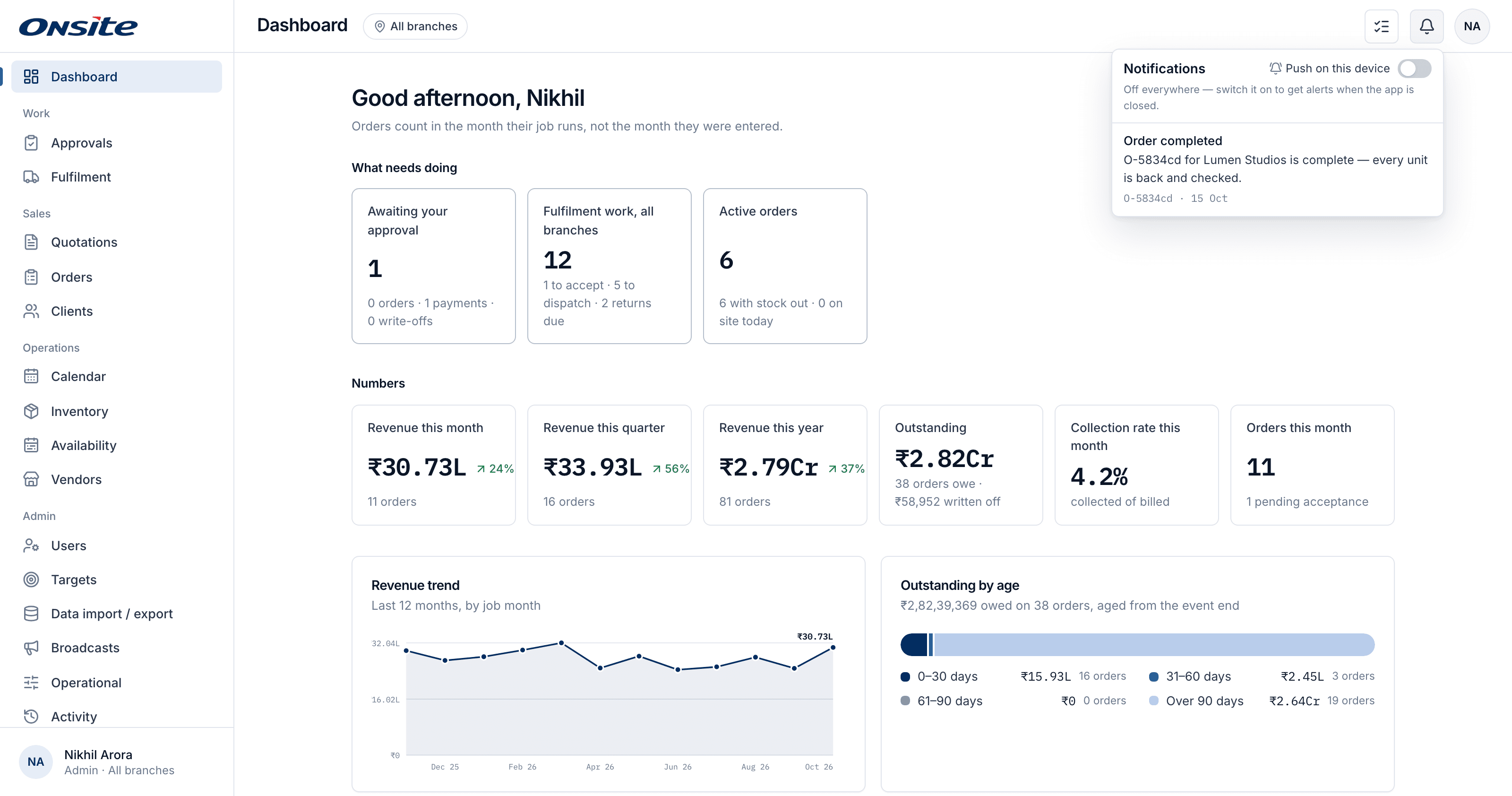
Task: Click the 0–30 days legend color dot
Action: click(x=905, y=676)
